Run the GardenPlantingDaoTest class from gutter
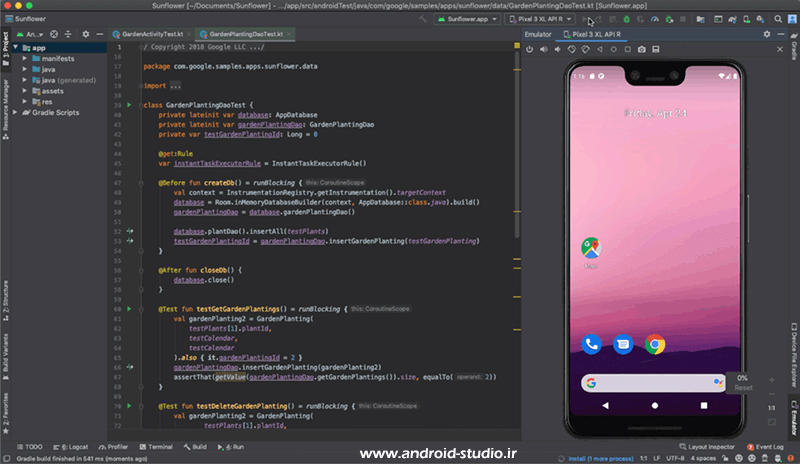The width and height of the screenshot is (800, 464). click(x=129, y=104)
